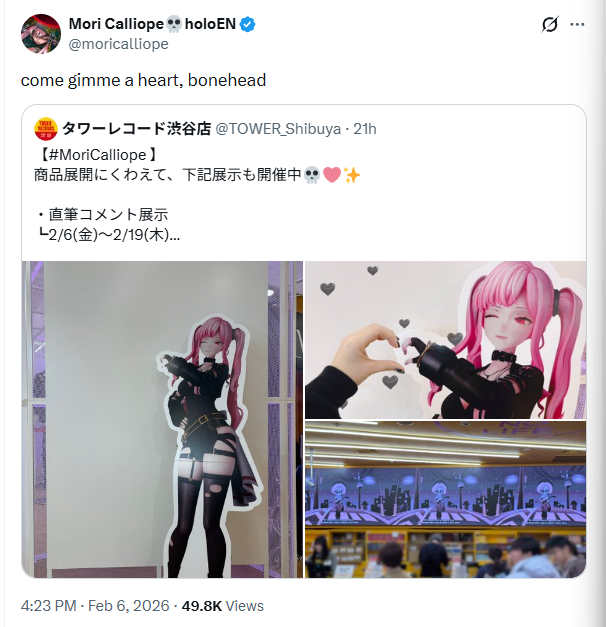Click the blue verified checkmark badge
This screenshot has height=627, width=606.
[x=248, y=25]
